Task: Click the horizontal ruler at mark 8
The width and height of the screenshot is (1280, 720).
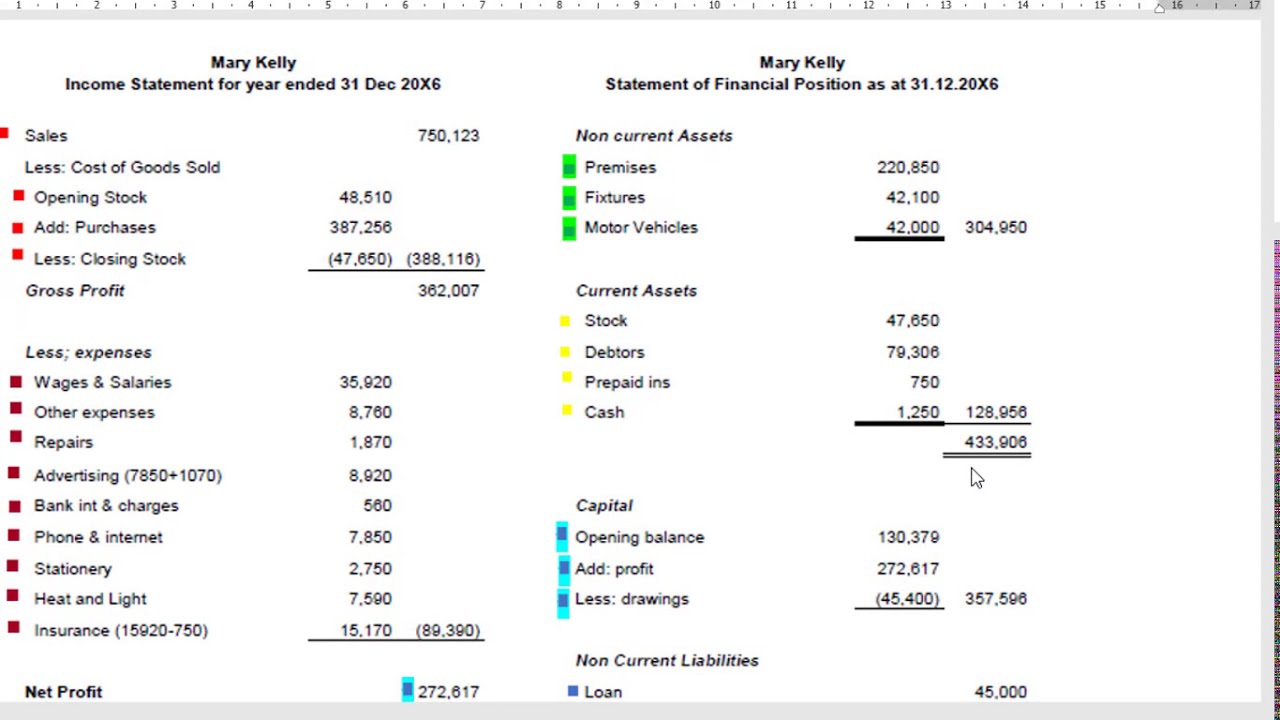Action: click(x=559, y=5)
